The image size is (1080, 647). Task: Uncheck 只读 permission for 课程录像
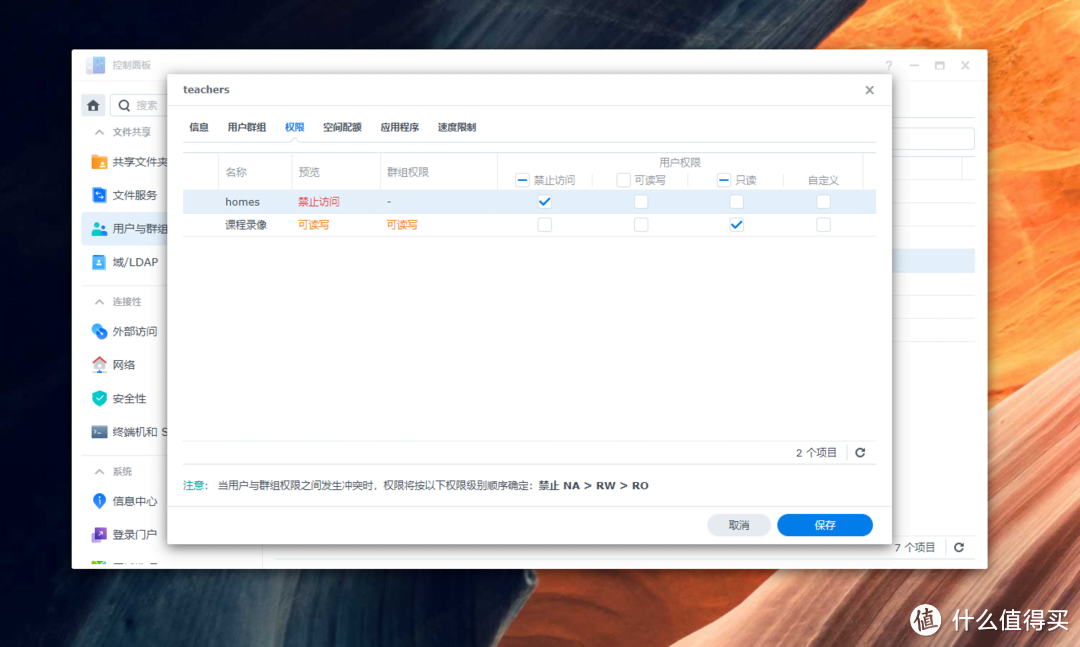point(736,224)
